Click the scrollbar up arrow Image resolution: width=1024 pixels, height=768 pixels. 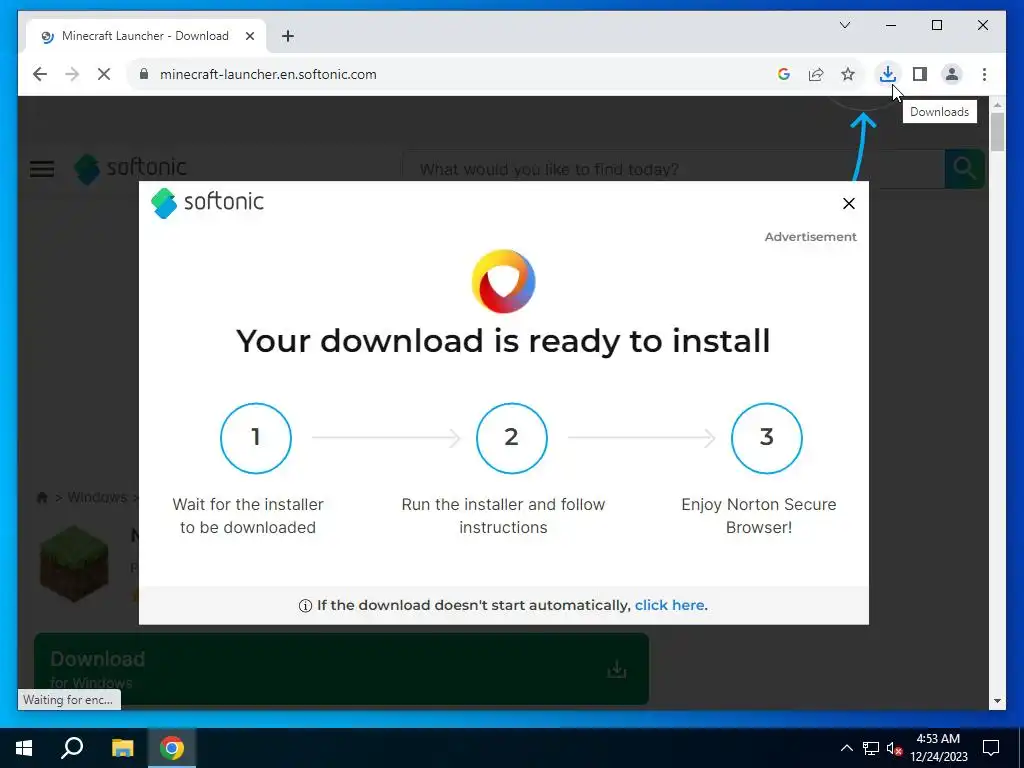tap(997, 104)
